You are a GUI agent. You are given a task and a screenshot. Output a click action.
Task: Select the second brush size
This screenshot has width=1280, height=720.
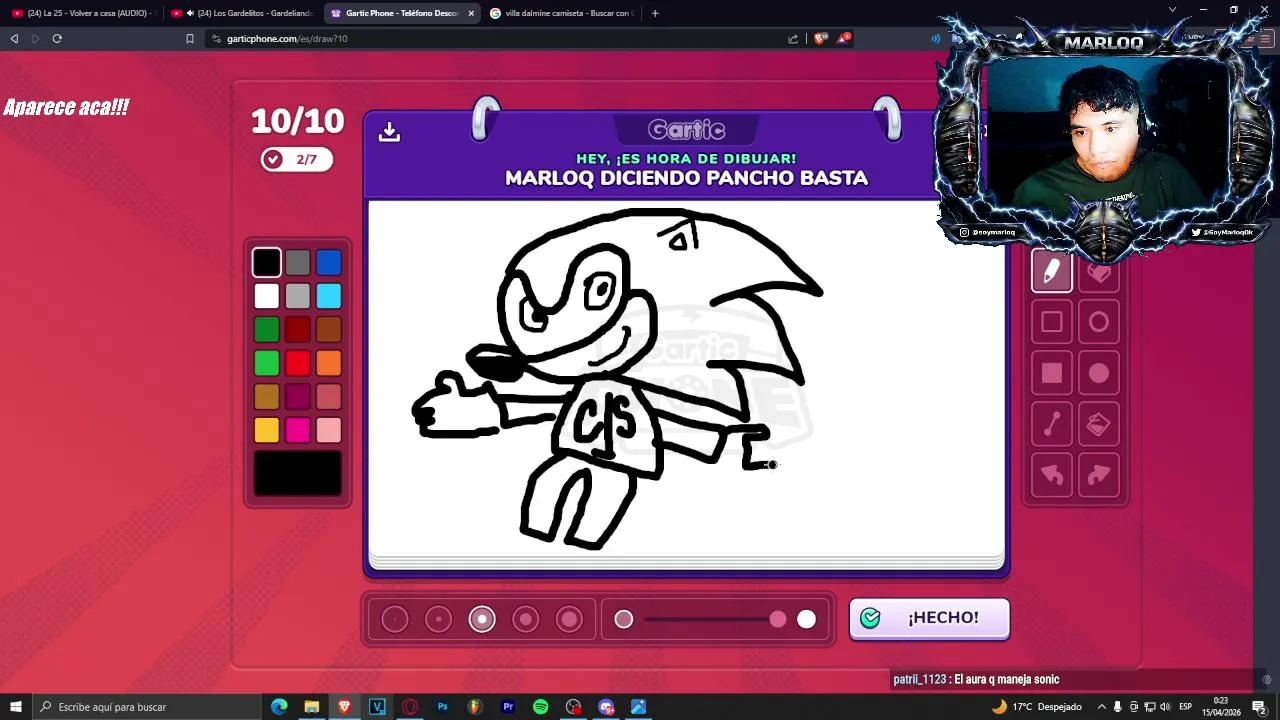pyautogui.click(x=438, y=620)
